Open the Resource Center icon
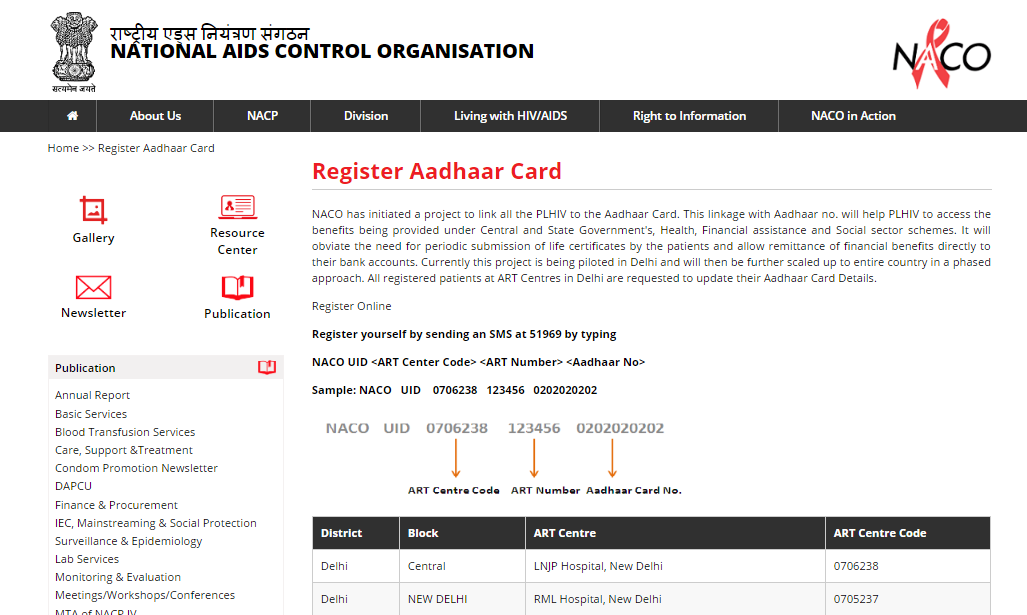 tap(237, 207)
